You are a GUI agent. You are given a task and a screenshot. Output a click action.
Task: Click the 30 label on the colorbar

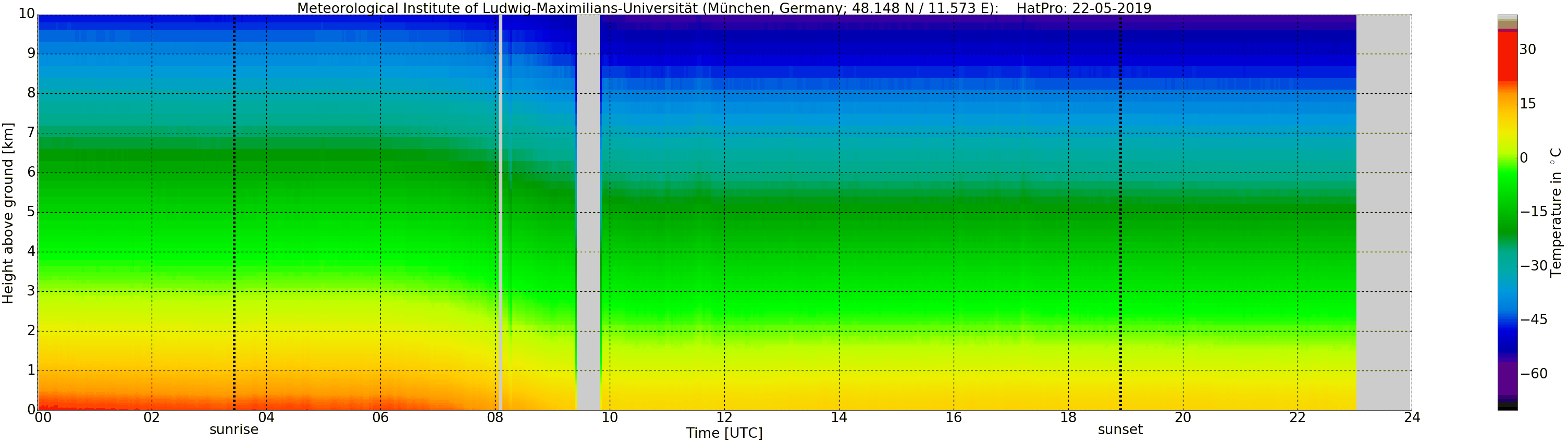click(x=1528, y=50)
